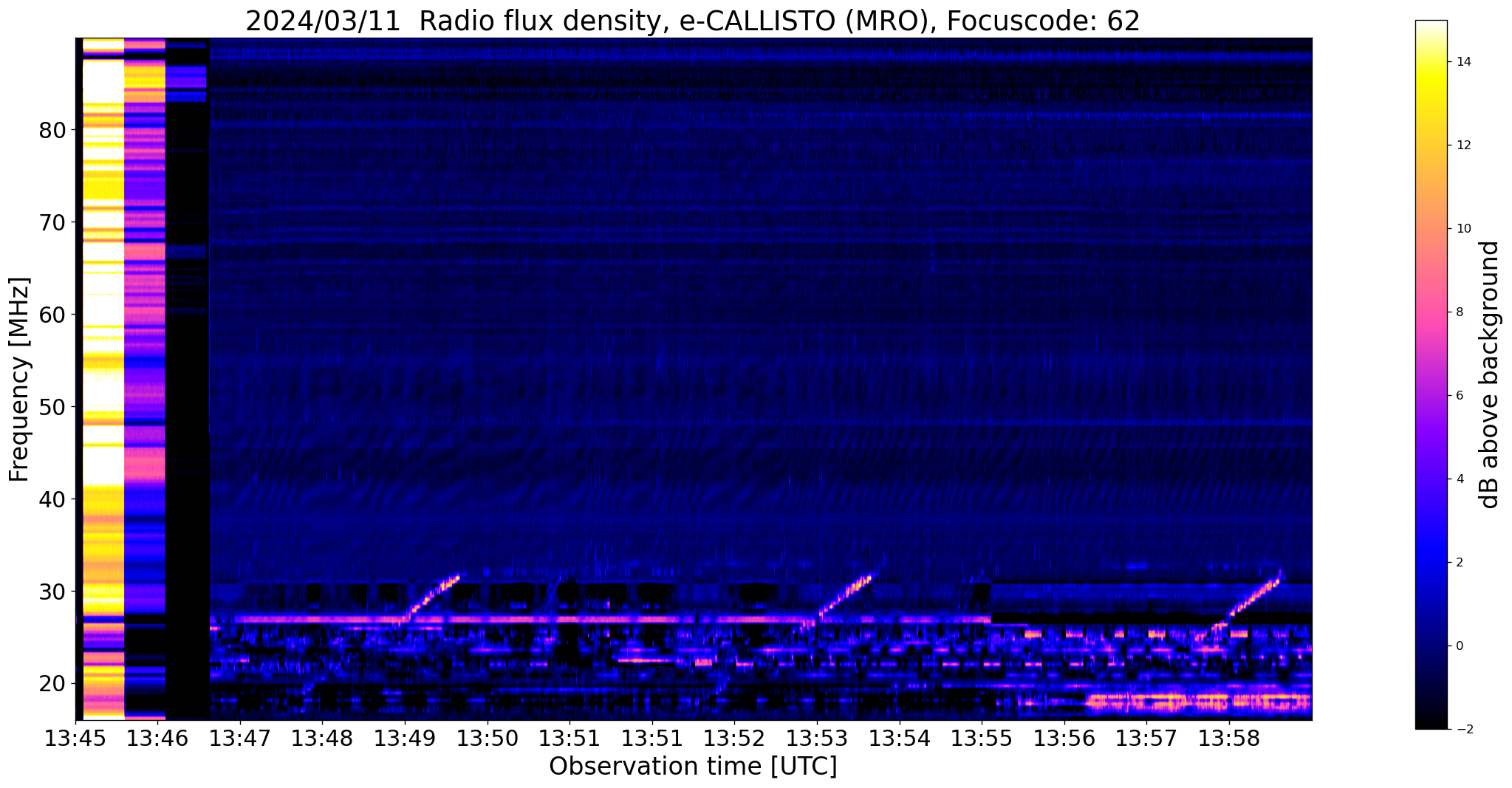The image size is (1512, 788).
Task: Click the 8 value on the colorbar scale
Action: tap(1459, 312)
